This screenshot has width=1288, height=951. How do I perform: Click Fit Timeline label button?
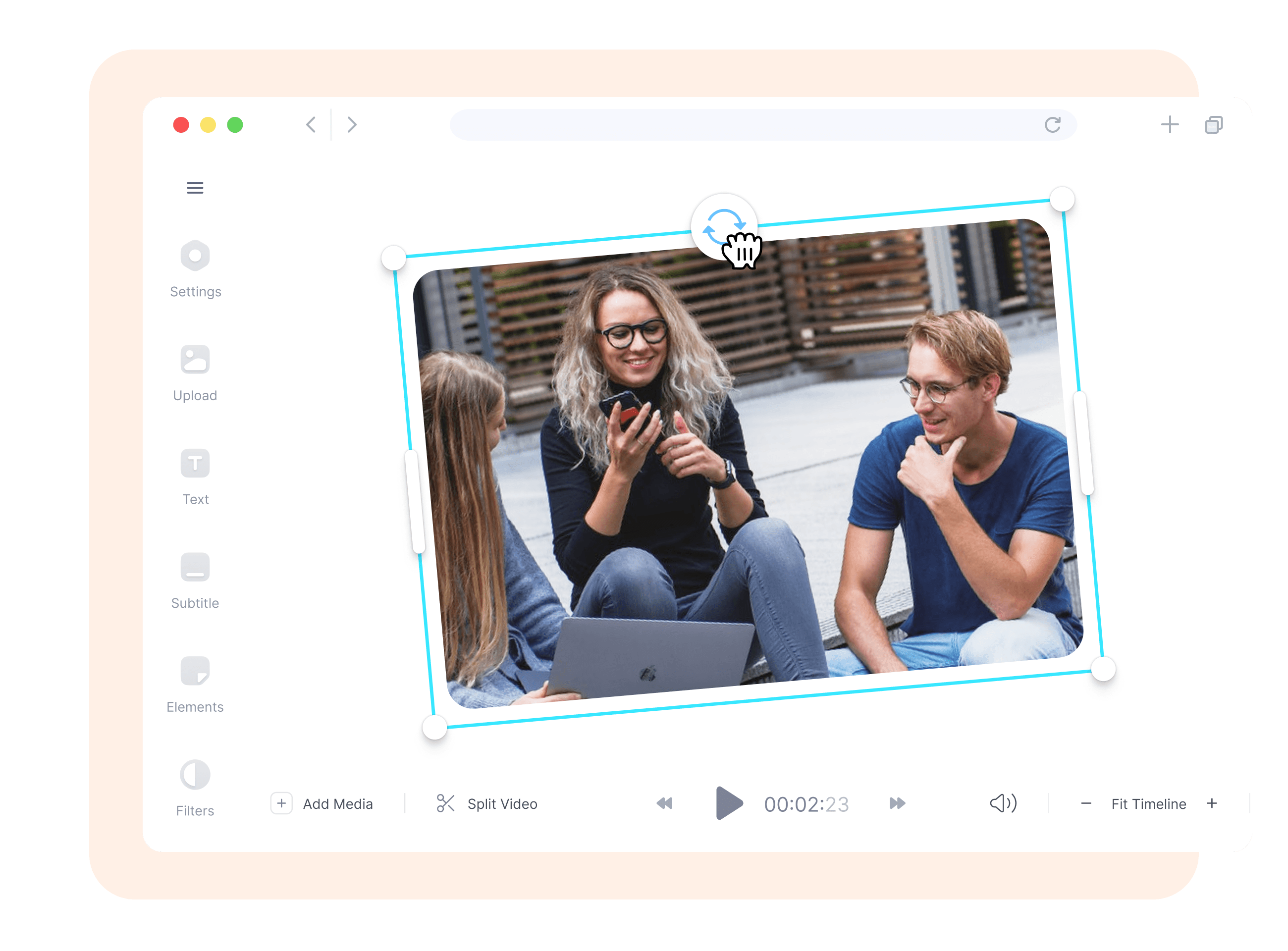click(1148, 803)
